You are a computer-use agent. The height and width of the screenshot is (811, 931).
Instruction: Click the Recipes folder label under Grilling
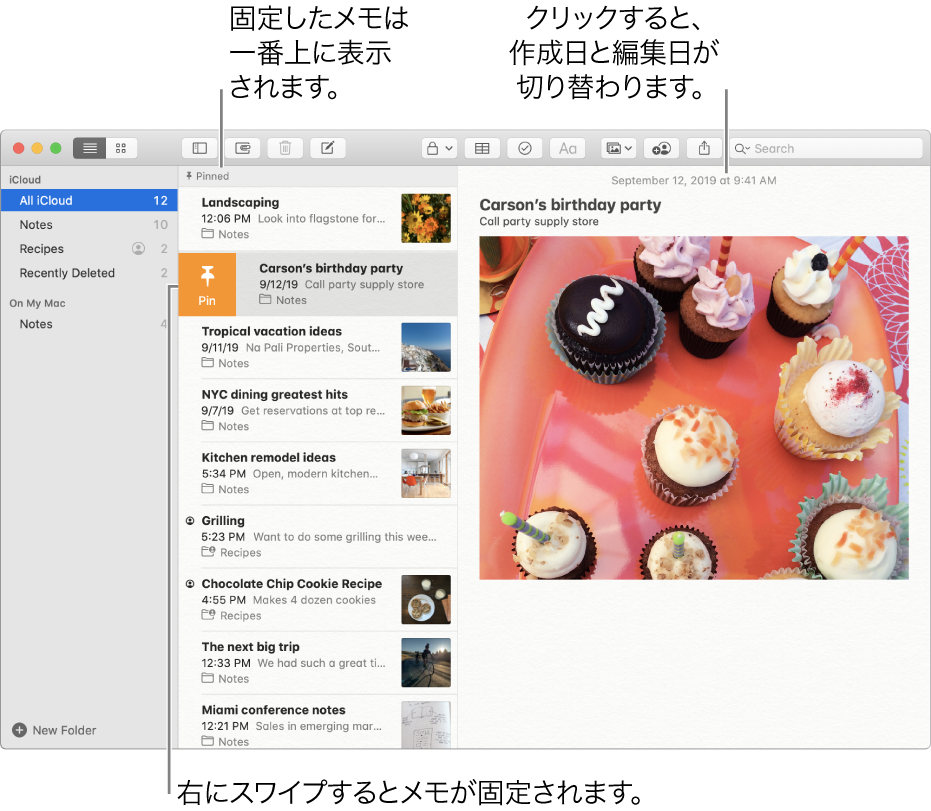(232, 553)
